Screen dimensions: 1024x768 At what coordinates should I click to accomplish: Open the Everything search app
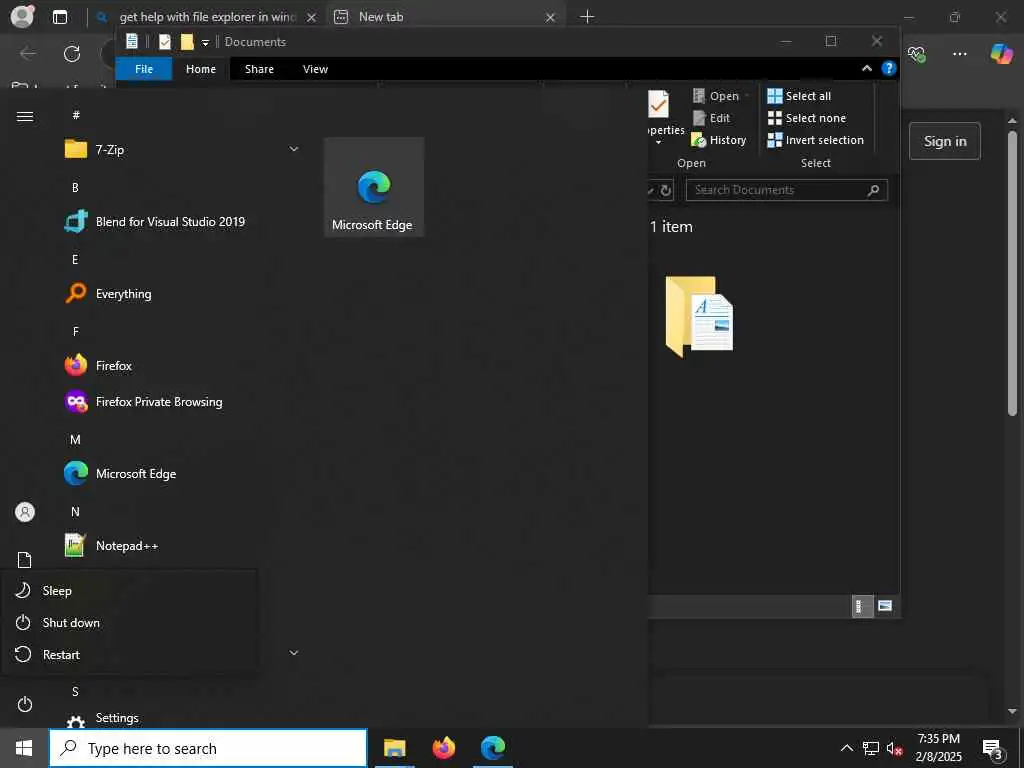click(182, 293)
